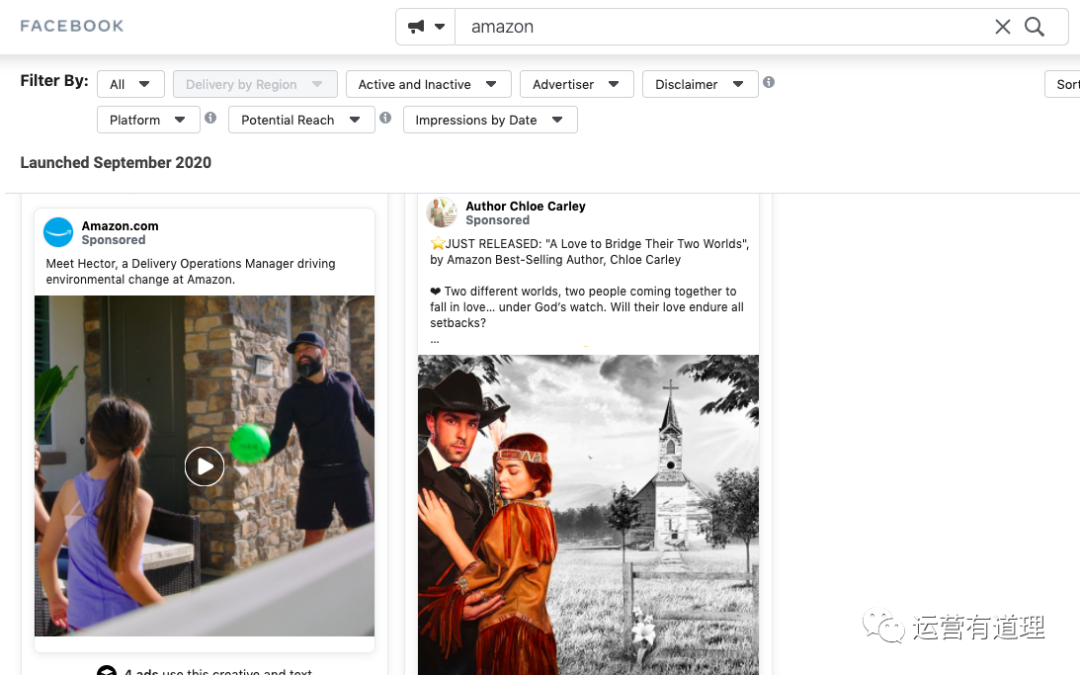Click the Amazon.com advertiser logo
1080x675 pixels.
(58, 232)
